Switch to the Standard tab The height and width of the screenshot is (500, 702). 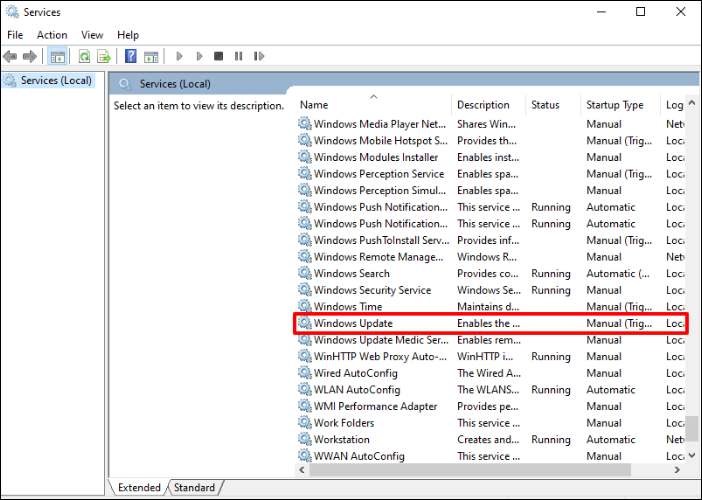tap(194, 488)
